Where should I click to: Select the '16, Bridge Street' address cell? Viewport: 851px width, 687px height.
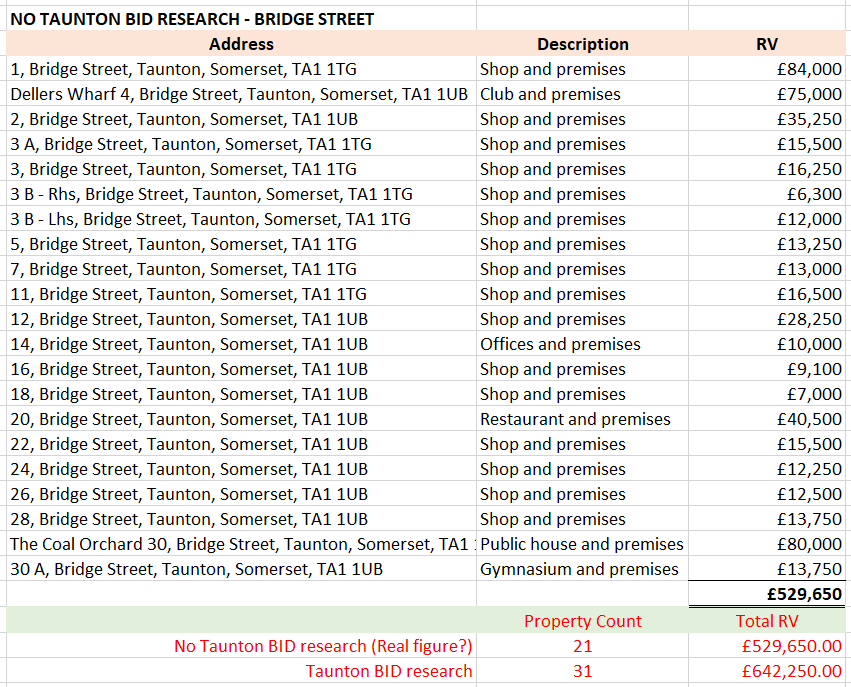(242, 368)
